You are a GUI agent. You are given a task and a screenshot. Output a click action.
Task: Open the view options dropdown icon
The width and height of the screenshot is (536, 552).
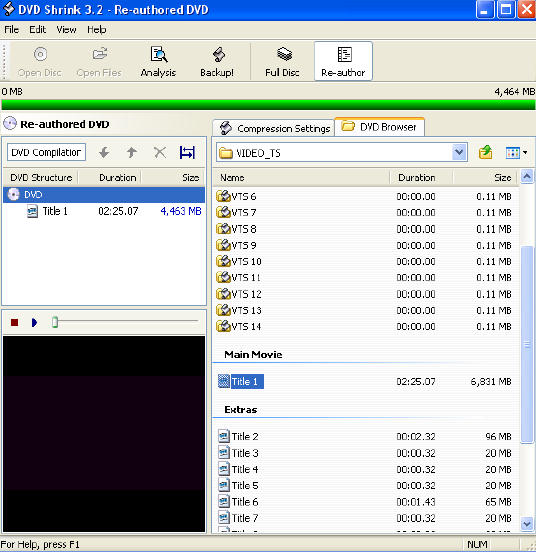(516, 153)
